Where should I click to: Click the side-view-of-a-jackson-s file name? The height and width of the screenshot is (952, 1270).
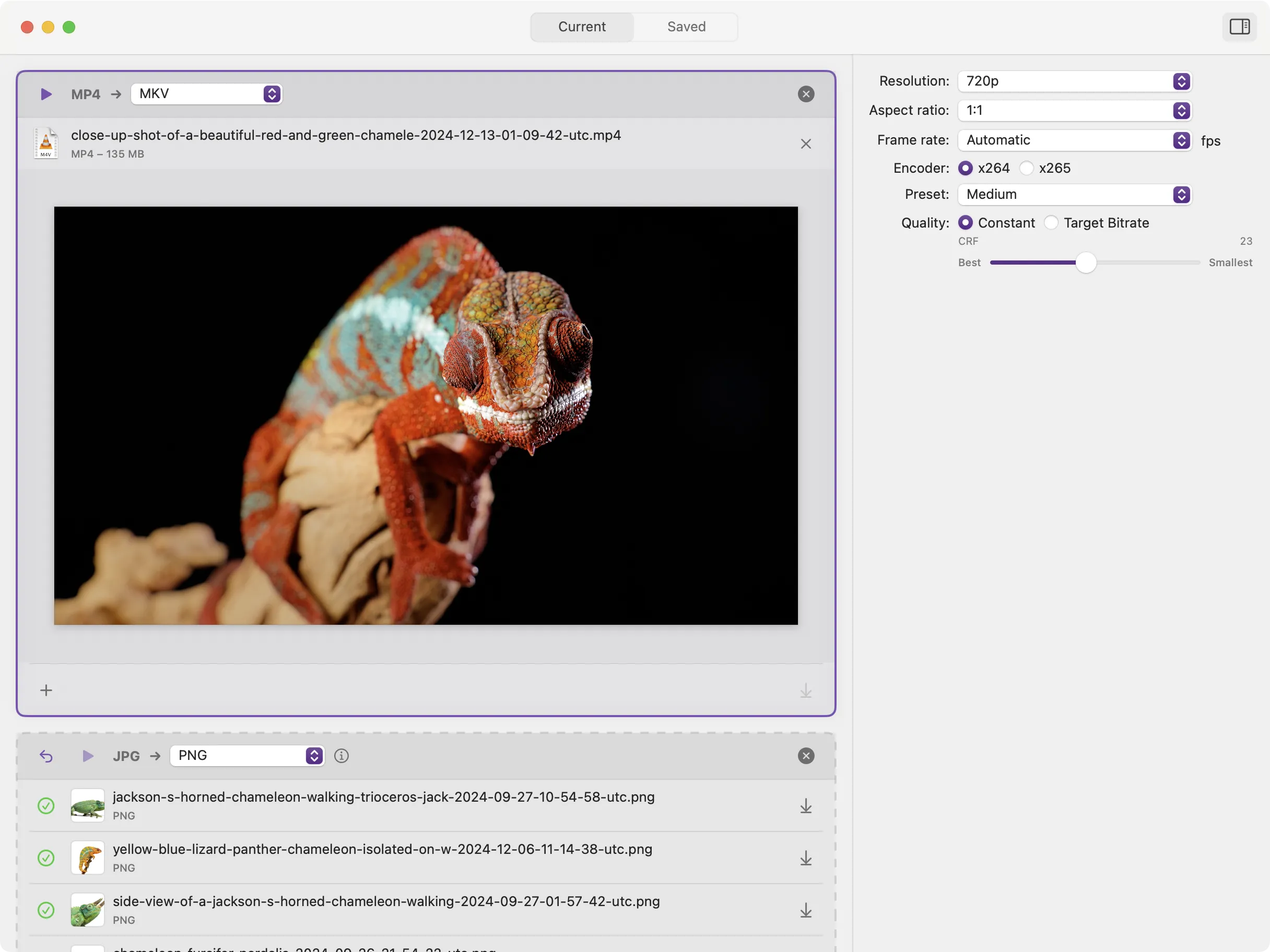point(386,901)
